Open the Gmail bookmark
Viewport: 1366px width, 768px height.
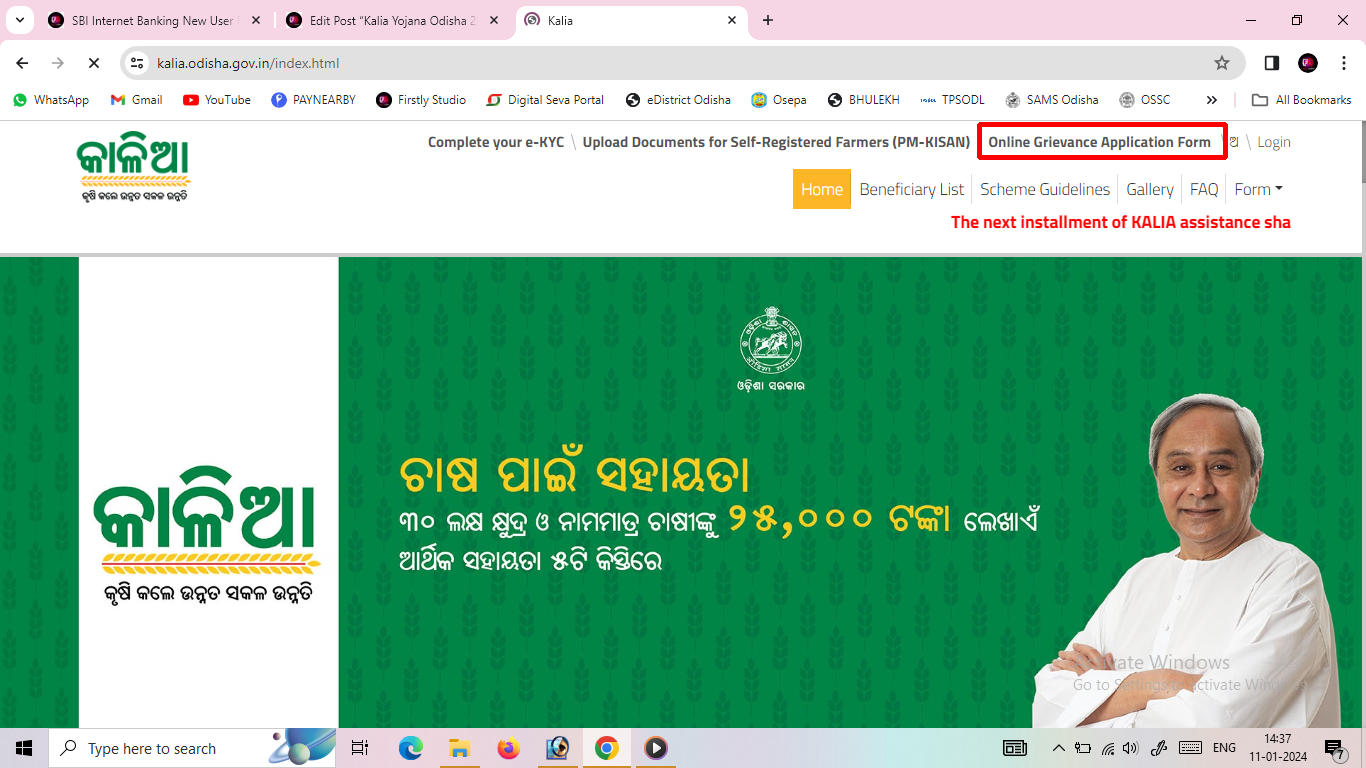pos(136,99)
